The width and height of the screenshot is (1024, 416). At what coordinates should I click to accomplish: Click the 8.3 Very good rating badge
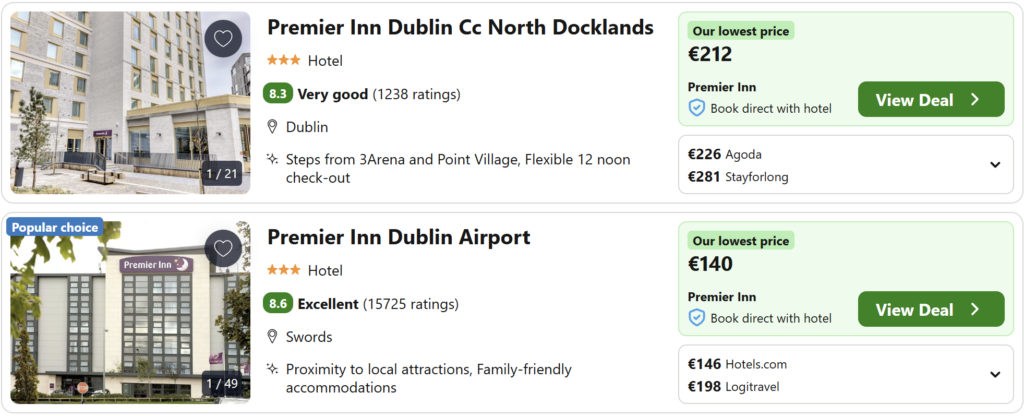point(278,94)
